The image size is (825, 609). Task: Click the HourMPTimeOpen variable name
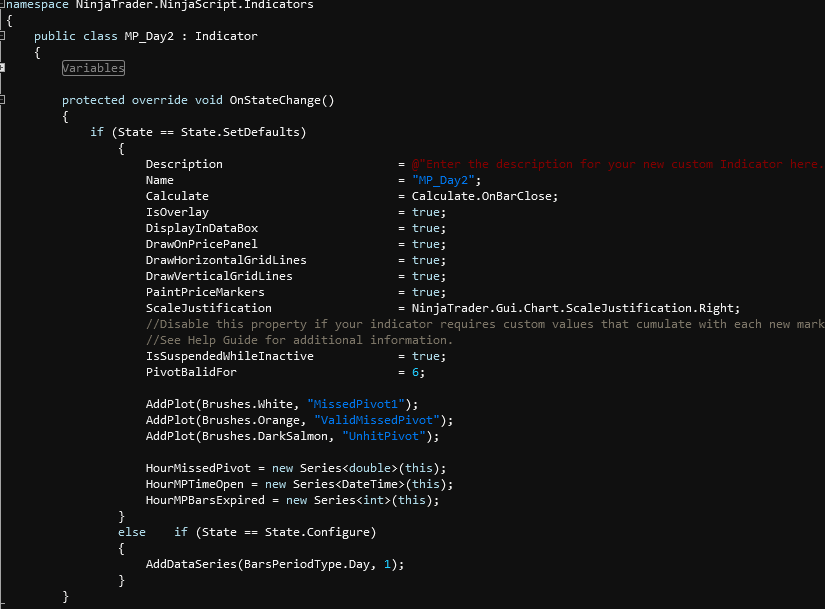pyautogui.click(x=198, y=484)
